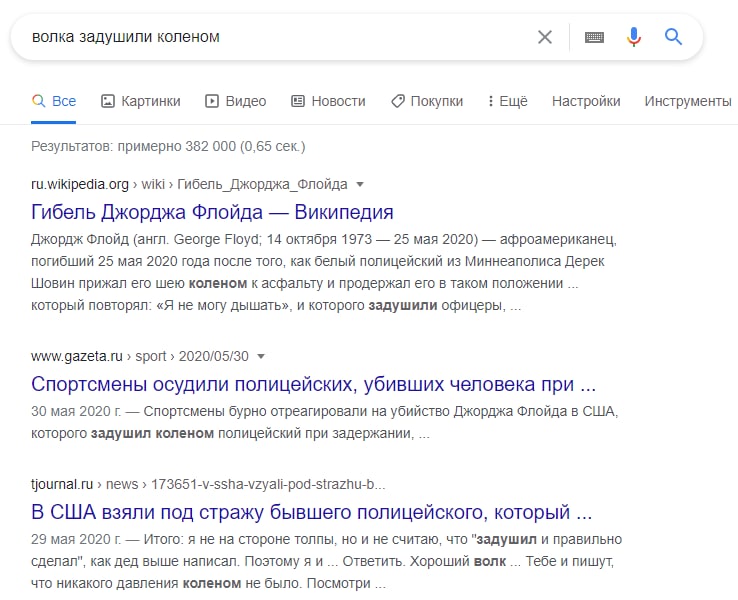Click the tjournal.ru breadcrumb URL

[208, 484]
